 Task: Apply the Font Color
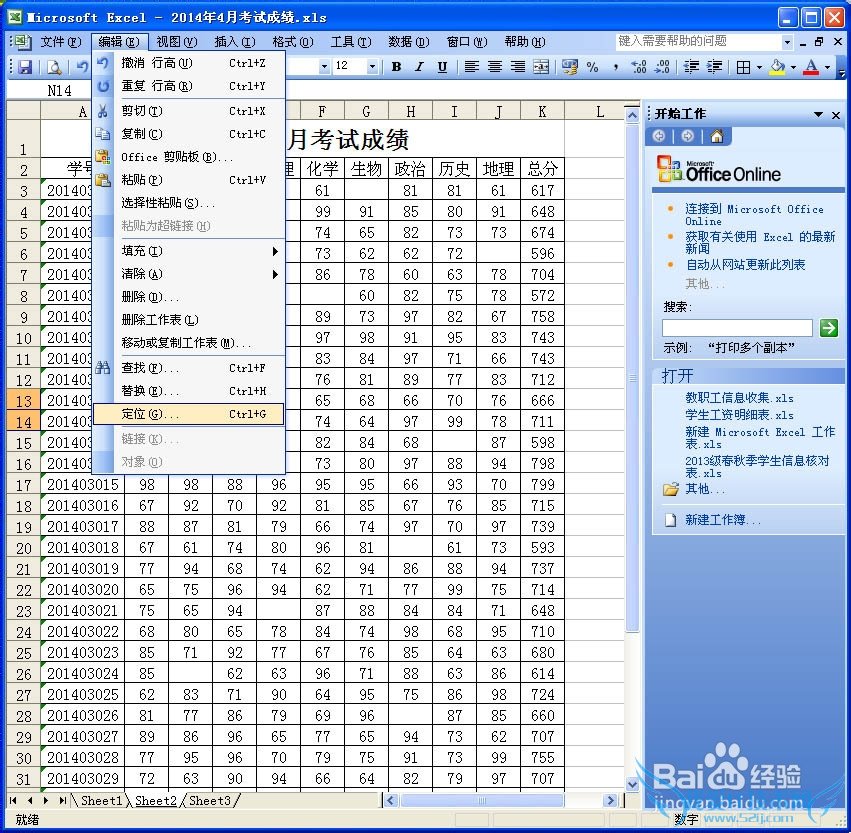click(811, 67)
